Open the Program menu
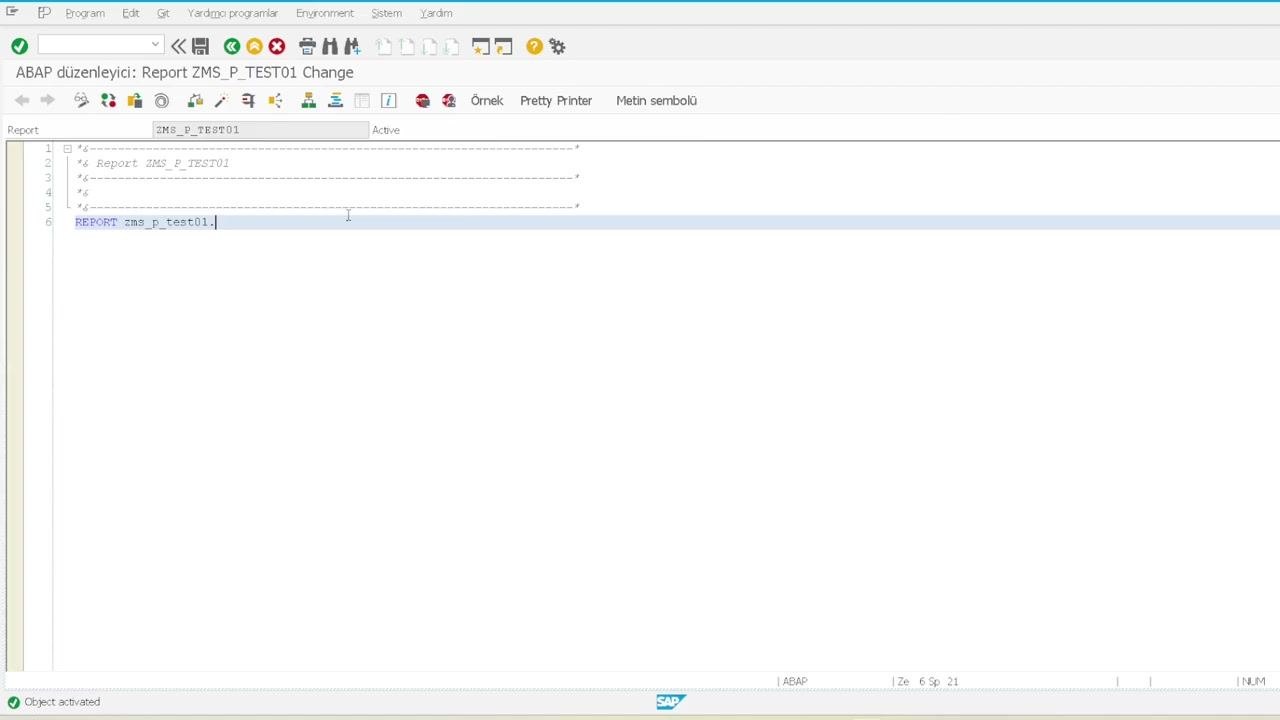 (x=85, y=13)
